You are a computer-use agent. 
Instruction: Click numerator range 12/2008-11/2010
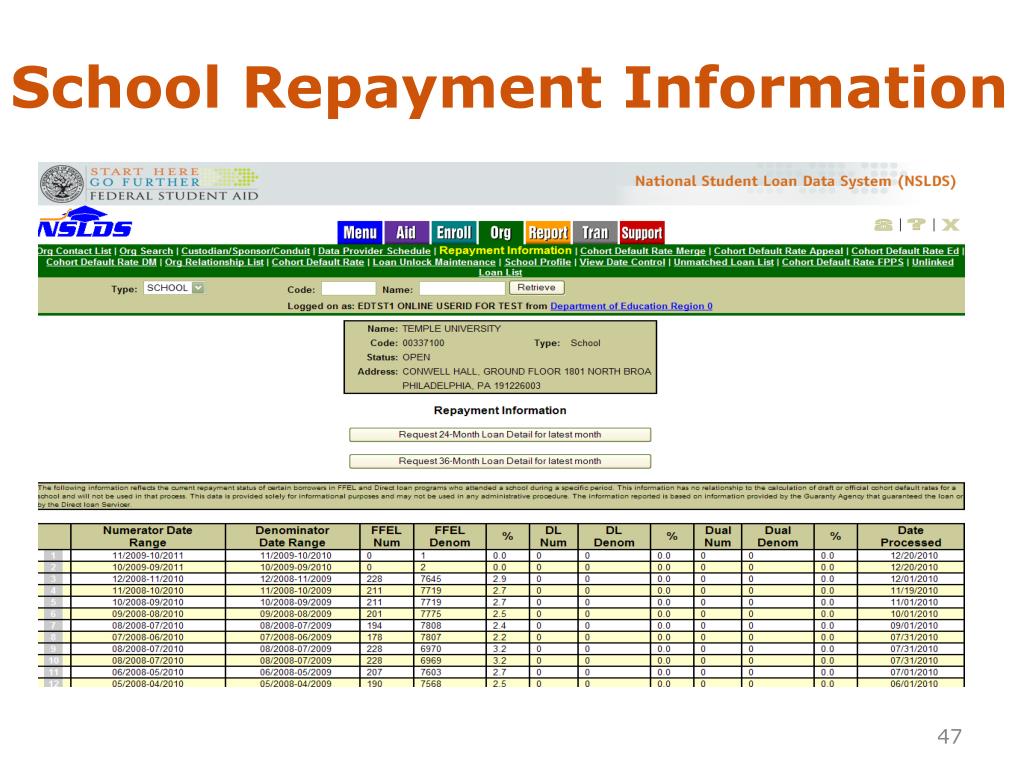148,579
